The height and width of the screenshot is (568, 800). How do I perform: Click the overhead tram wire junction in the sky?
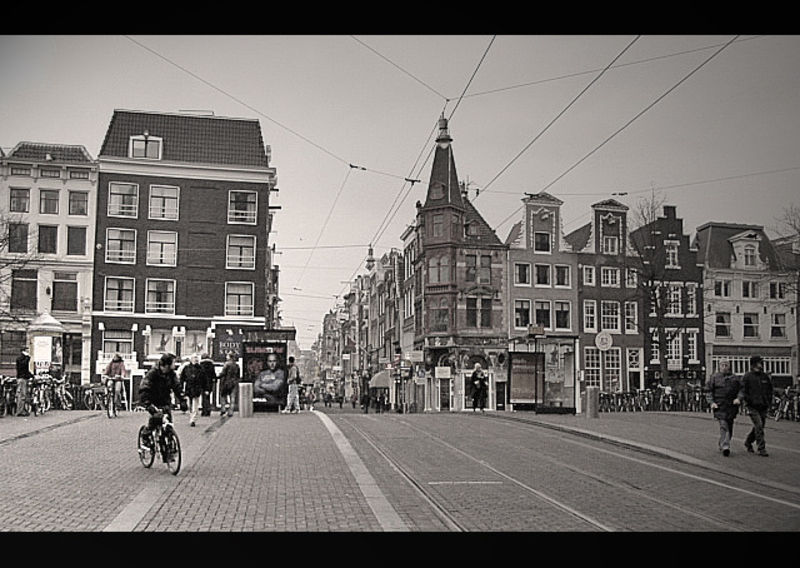coord(412,180)
